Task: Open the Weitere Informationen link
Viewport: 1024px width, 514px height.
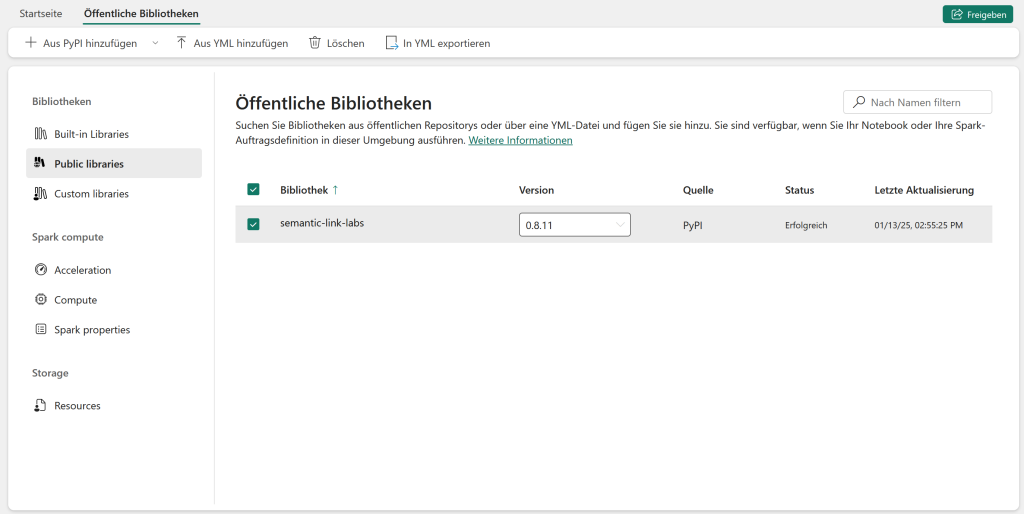Action: (x=520, y=140)
